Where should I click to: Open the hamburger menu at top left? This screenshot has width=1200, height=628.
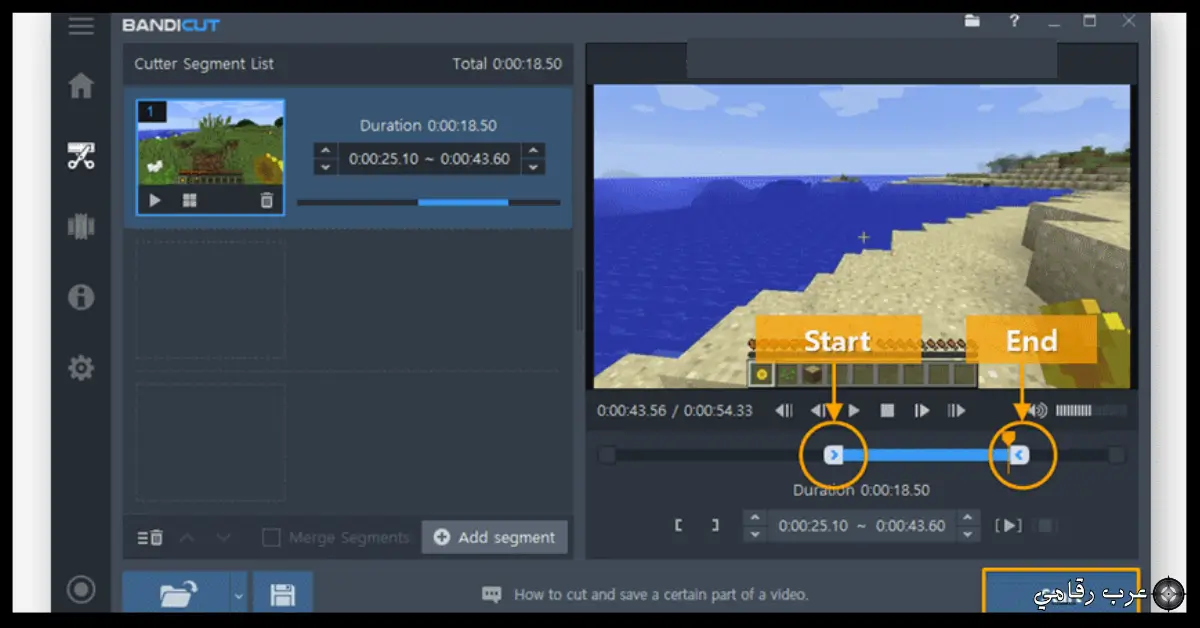point(81,26)
